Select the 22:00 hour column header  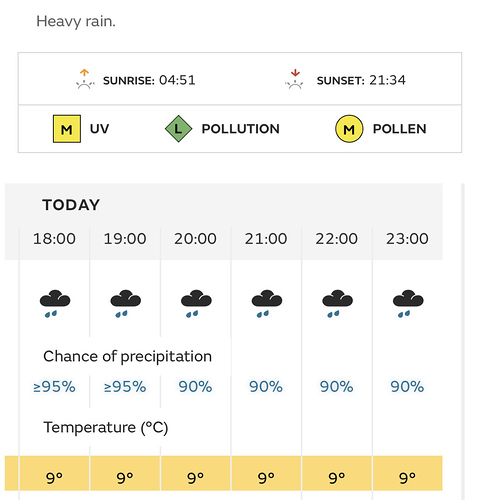coord(337,239)
